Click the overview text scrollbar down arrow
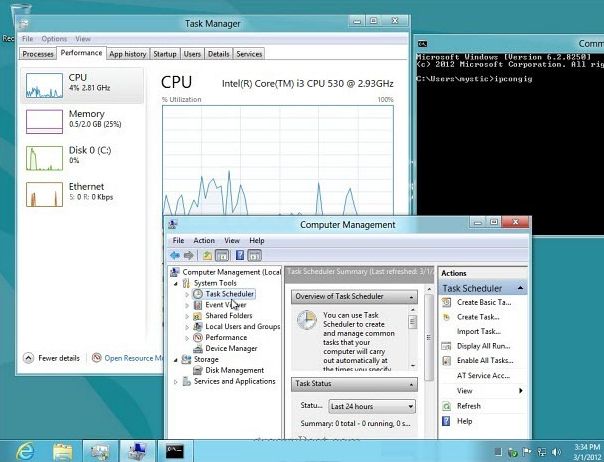 [413, 365]
